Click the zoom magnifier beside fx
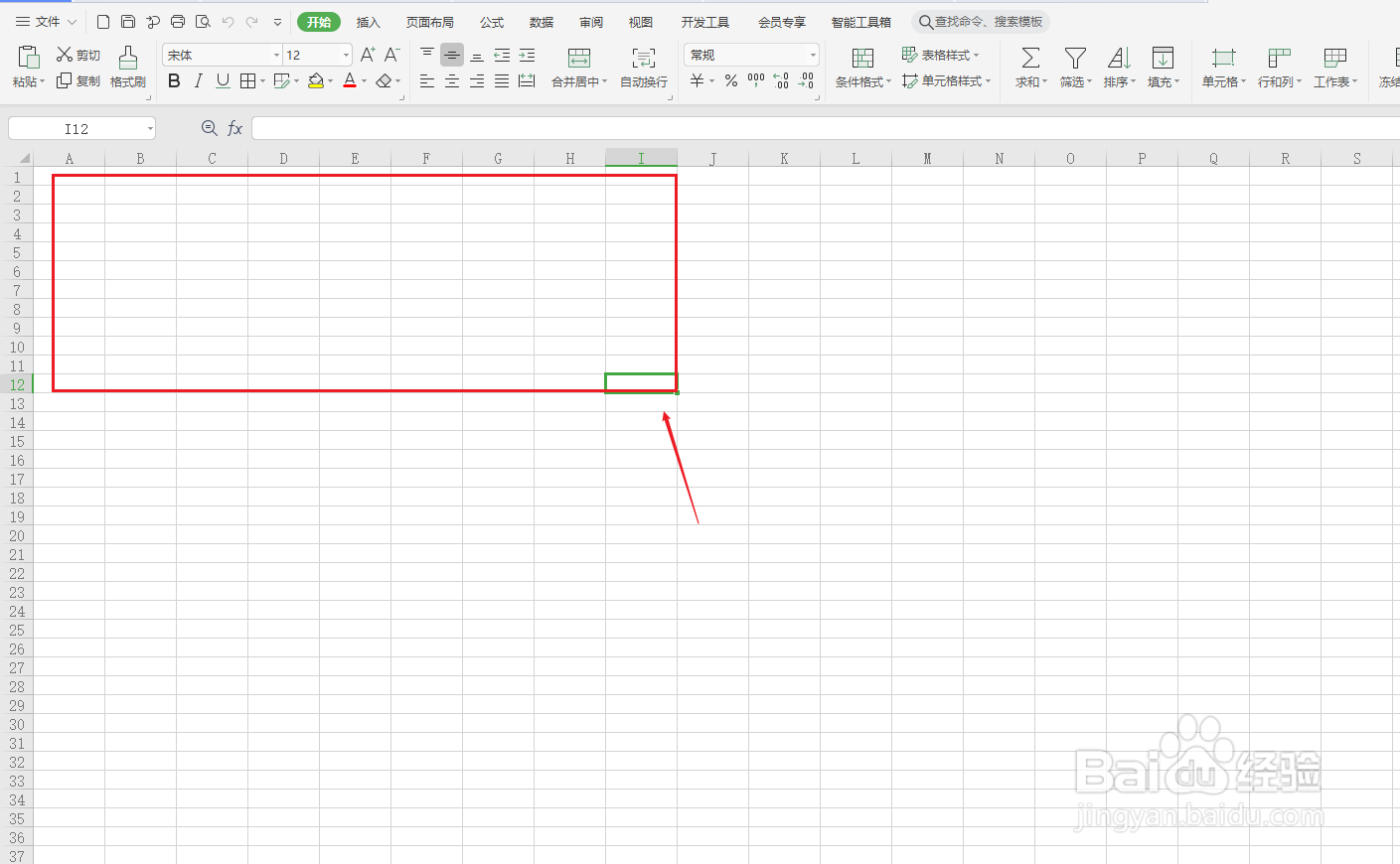 click(209, 128)
